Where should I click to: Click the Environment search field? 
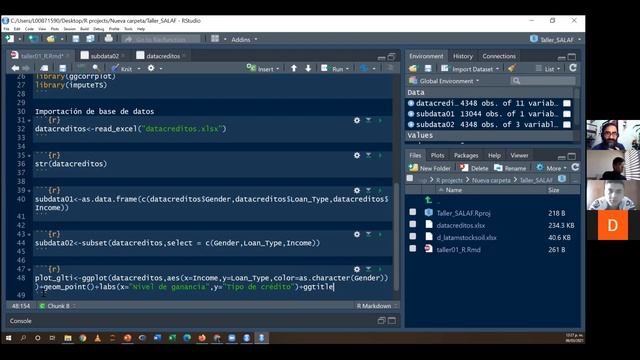[543, 81]
